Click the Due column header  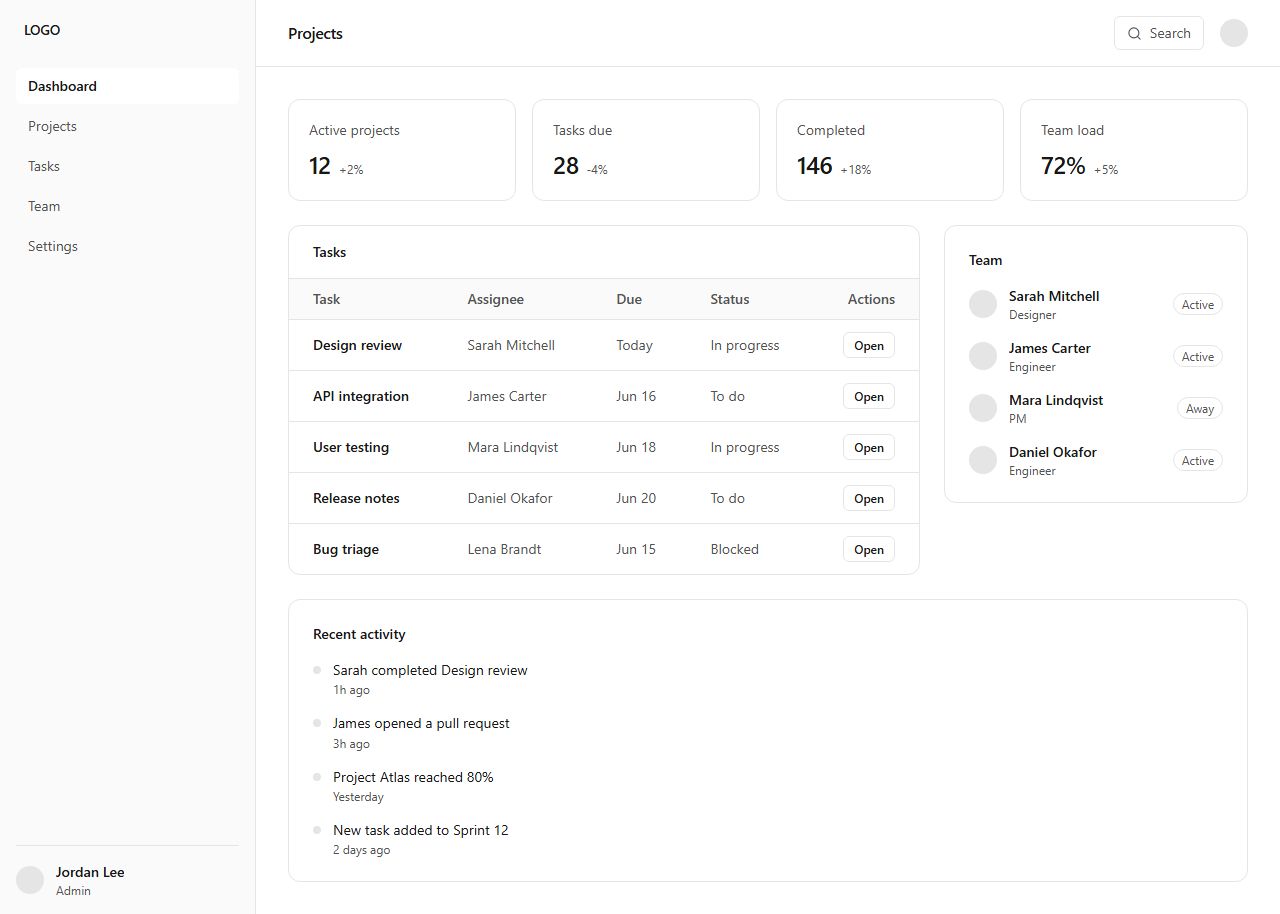coord(629,299)
